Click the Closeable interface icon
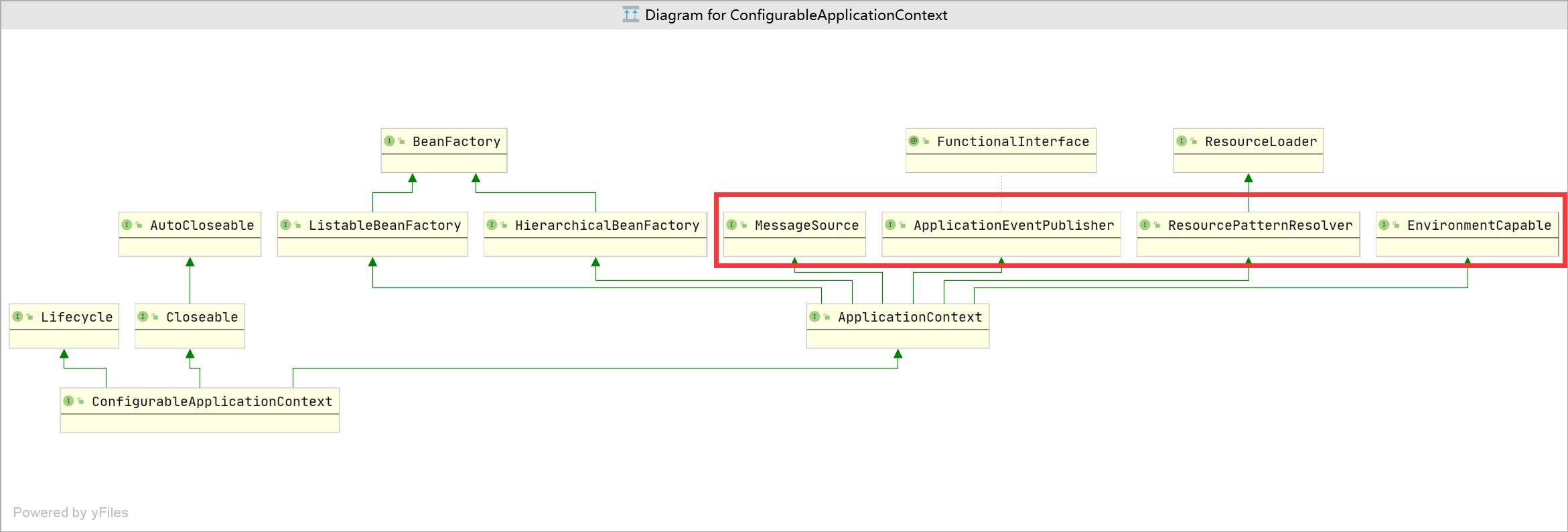Viewport: 1568px width, 532px height. (143, 317)
